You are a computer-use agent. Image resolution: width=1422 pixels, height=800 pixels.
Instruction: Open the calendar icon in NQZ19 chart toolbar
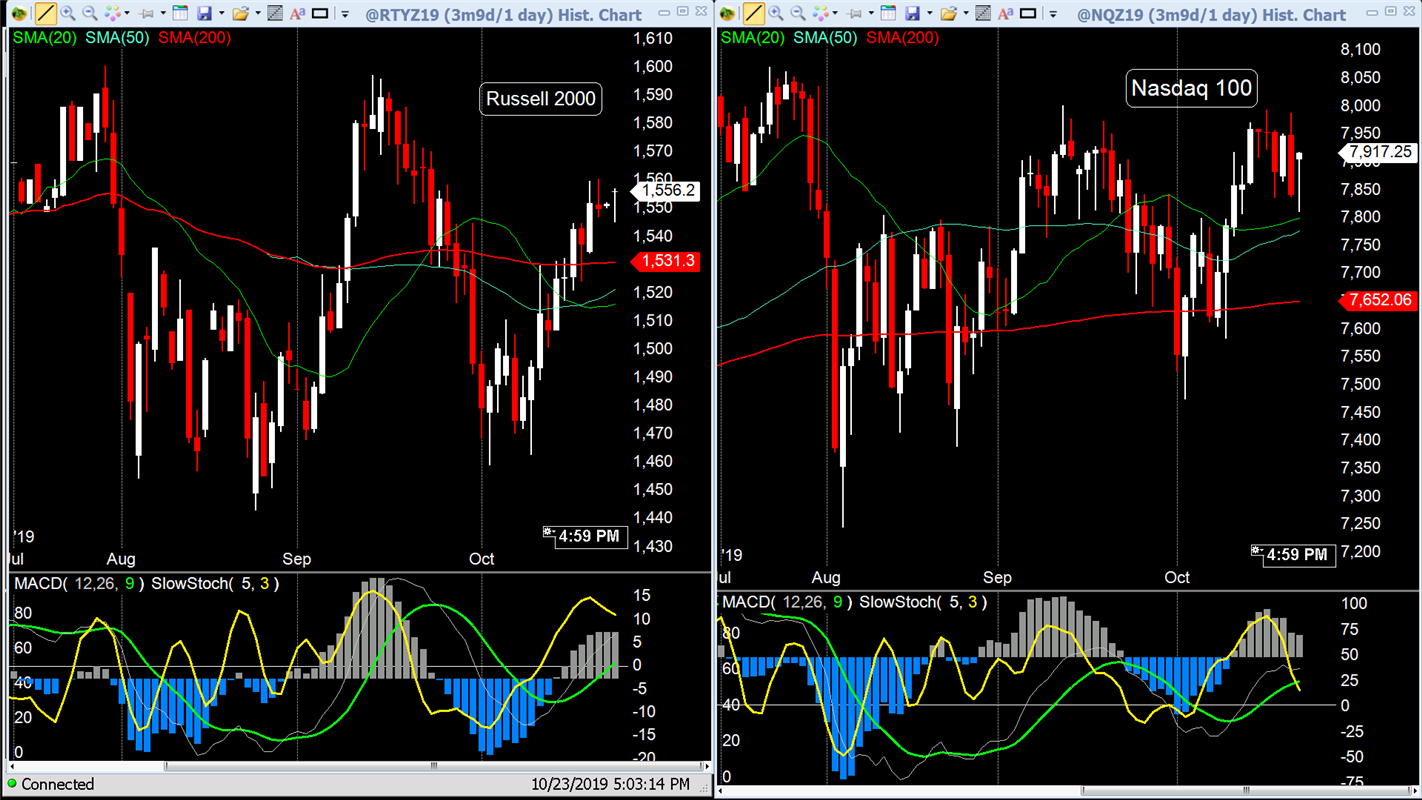888,14
